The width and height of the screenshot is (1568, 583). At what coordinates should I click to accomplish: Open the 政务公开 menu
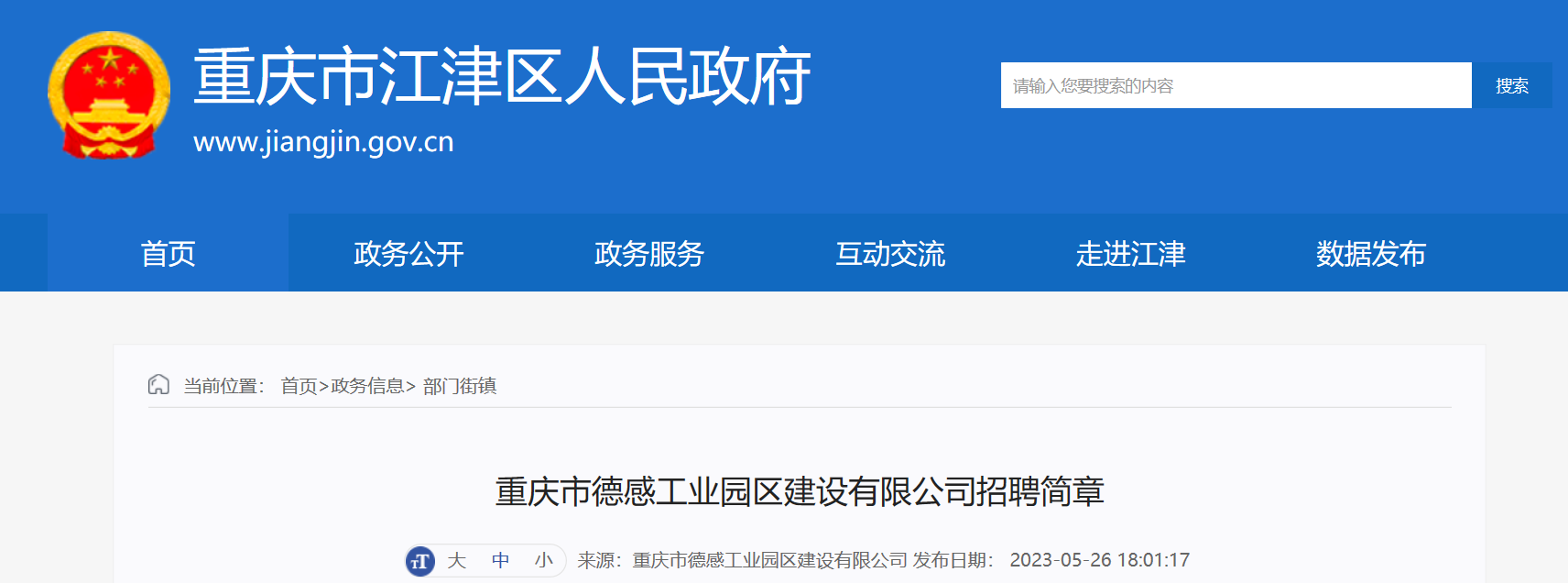coord(408,253)
